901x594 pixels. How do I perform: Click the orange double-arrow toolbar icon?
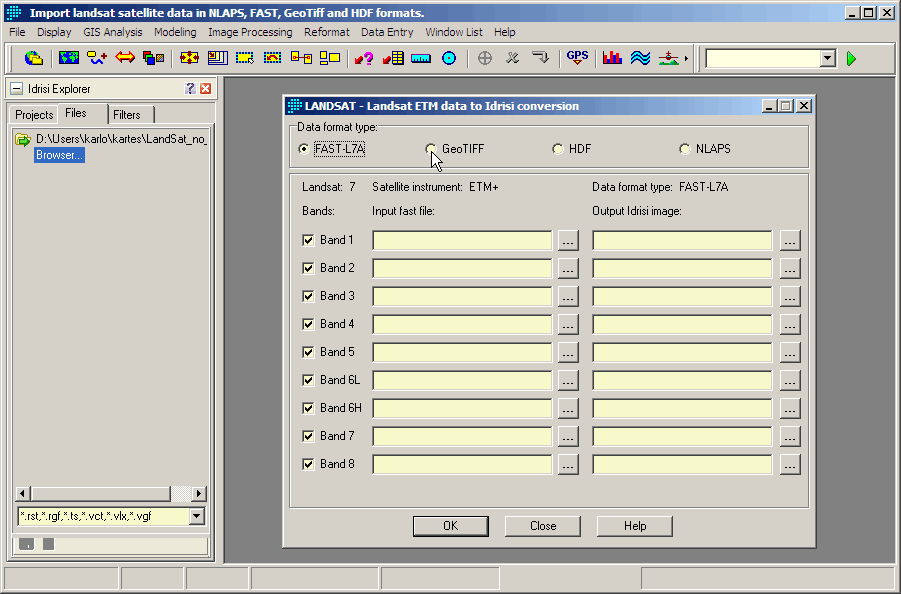125,57
